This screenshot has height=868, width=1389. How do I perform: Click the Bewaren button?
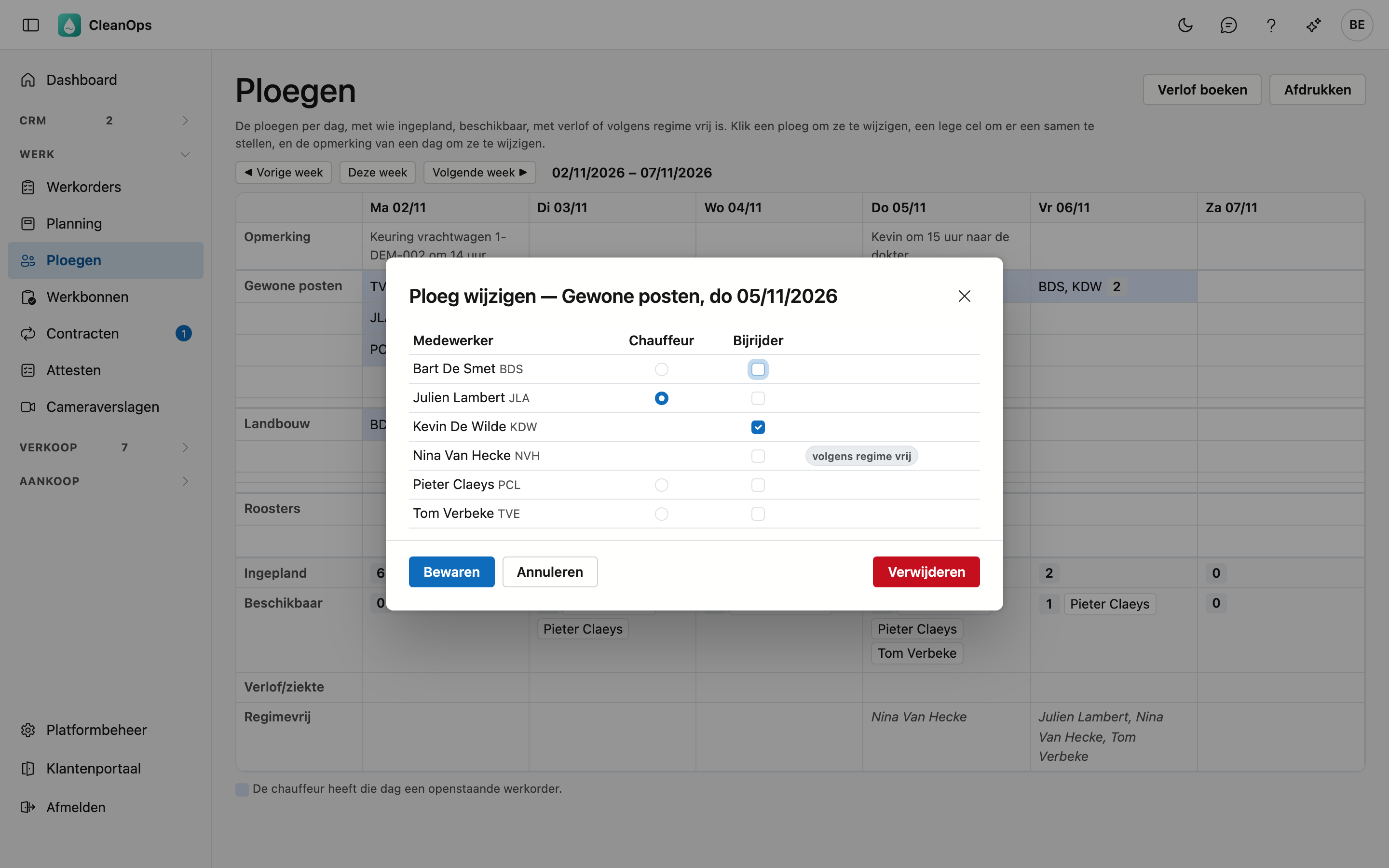coord(451,572)
